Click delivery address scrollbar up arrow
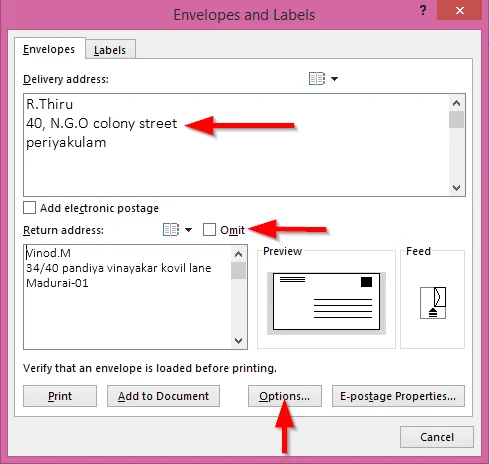 tap(457, 103)
